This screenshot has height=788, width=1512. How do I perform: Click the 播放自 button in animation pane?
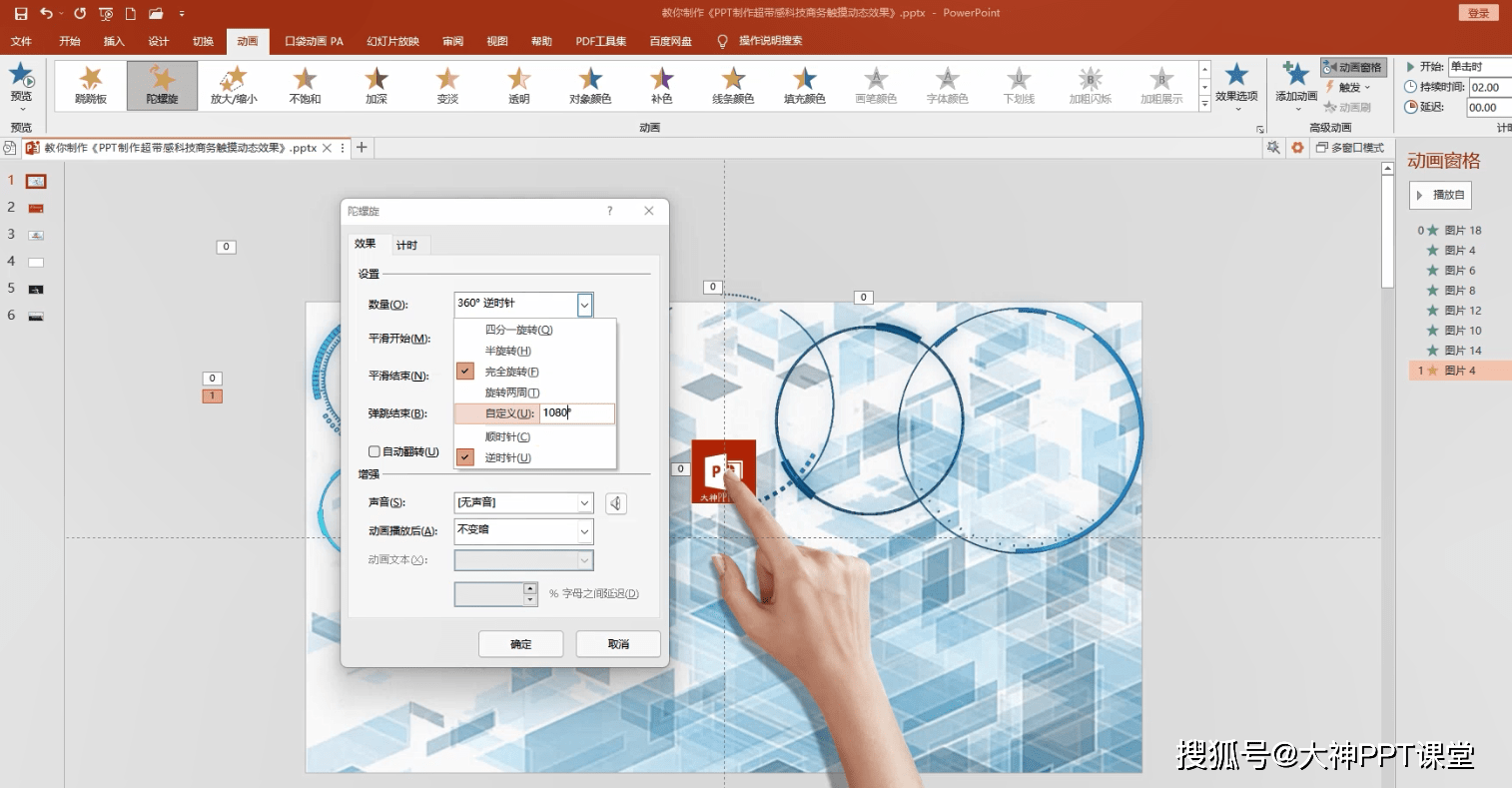(1441, 195)
